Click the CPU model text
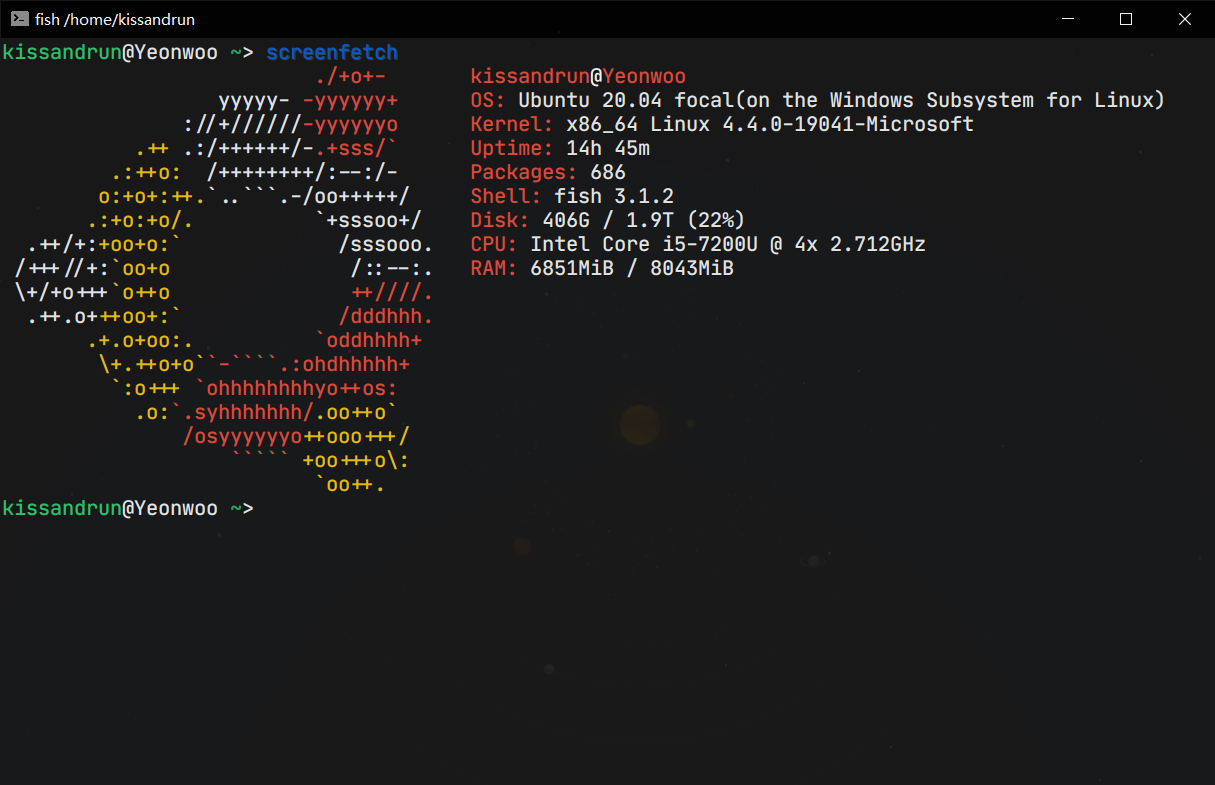Viewport: 1215px width, 785px height. coord(720,243)
